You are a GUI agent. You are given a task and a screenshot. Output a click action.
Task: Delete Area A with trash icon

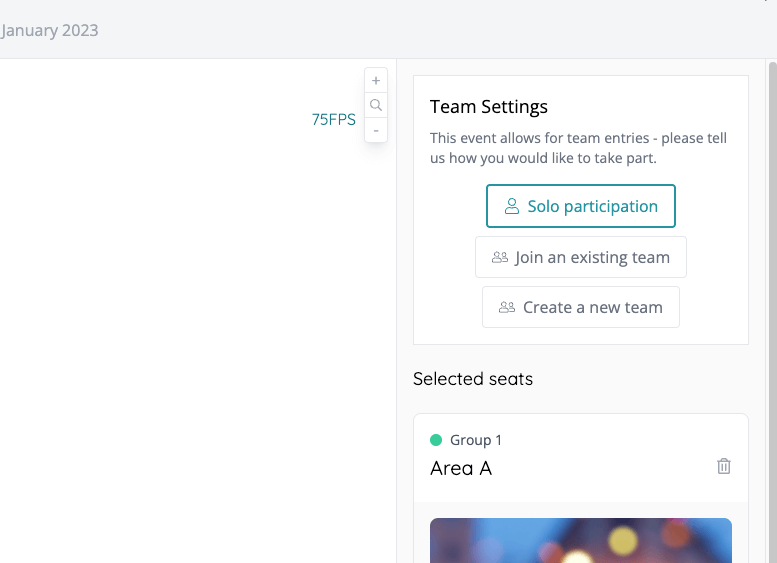724,466
